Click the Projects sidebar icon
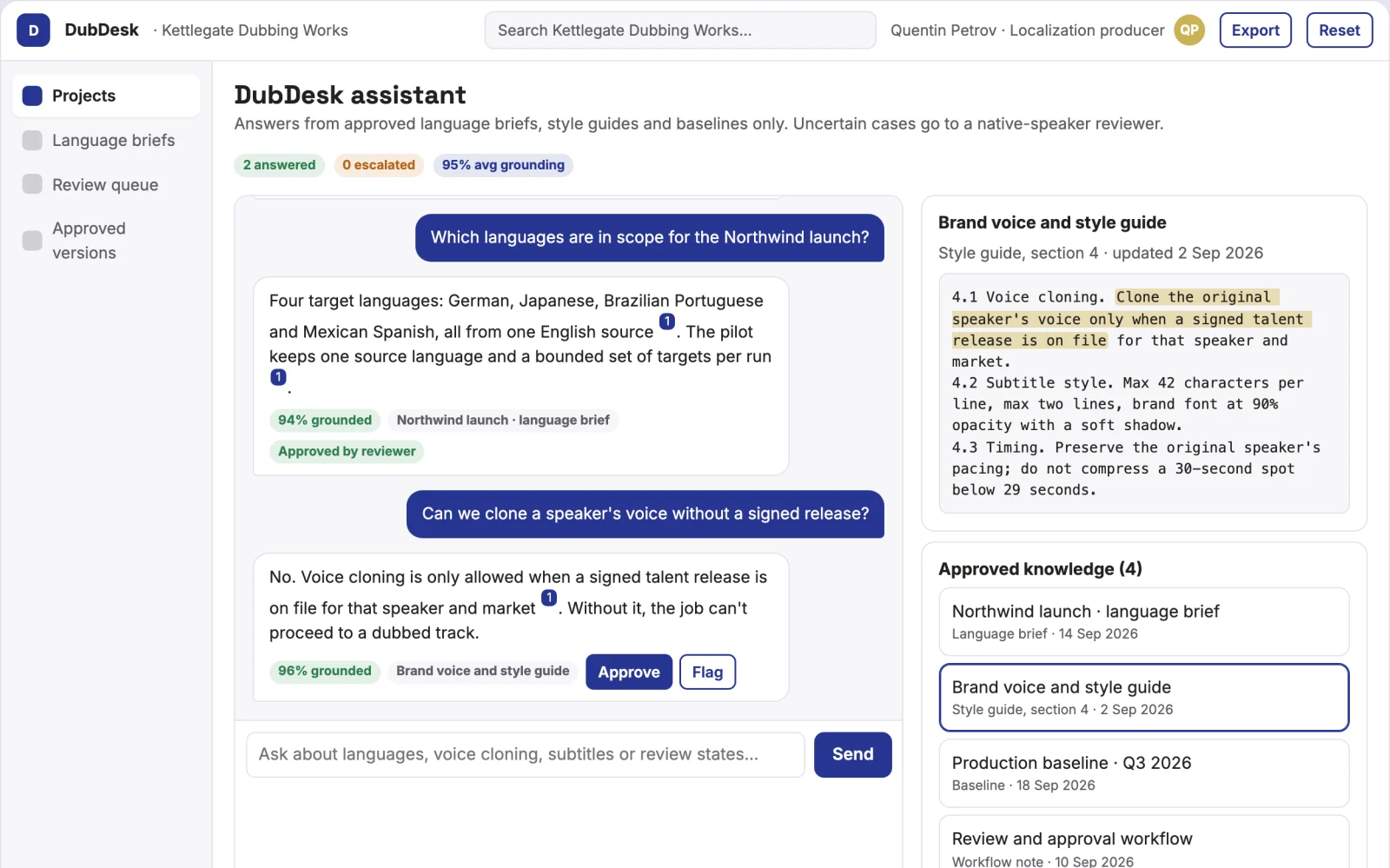This screenshot has height=868, width=1390. point(32,96)
